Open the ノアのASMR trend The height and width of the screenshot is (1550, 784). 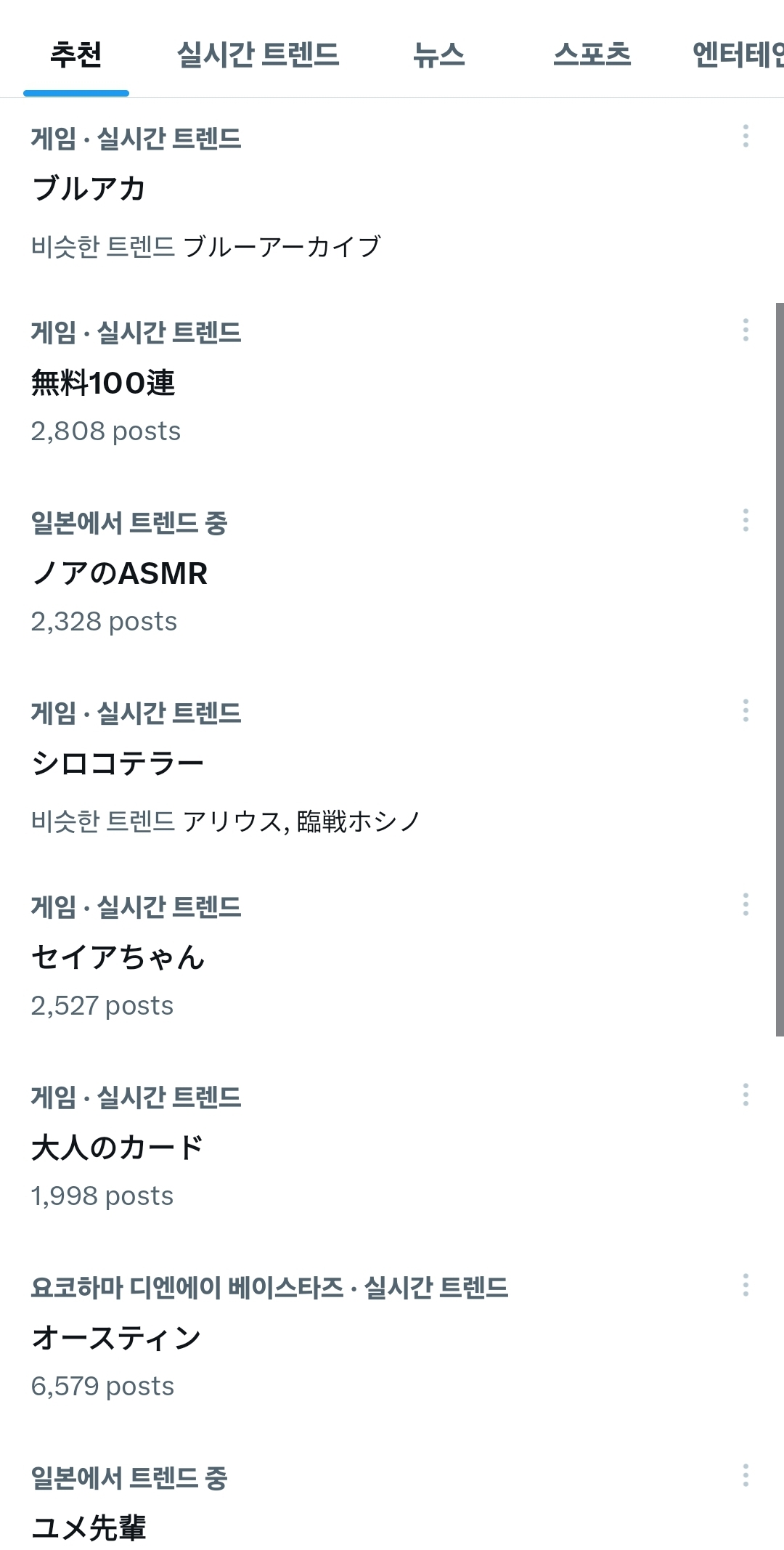[120, 573]
